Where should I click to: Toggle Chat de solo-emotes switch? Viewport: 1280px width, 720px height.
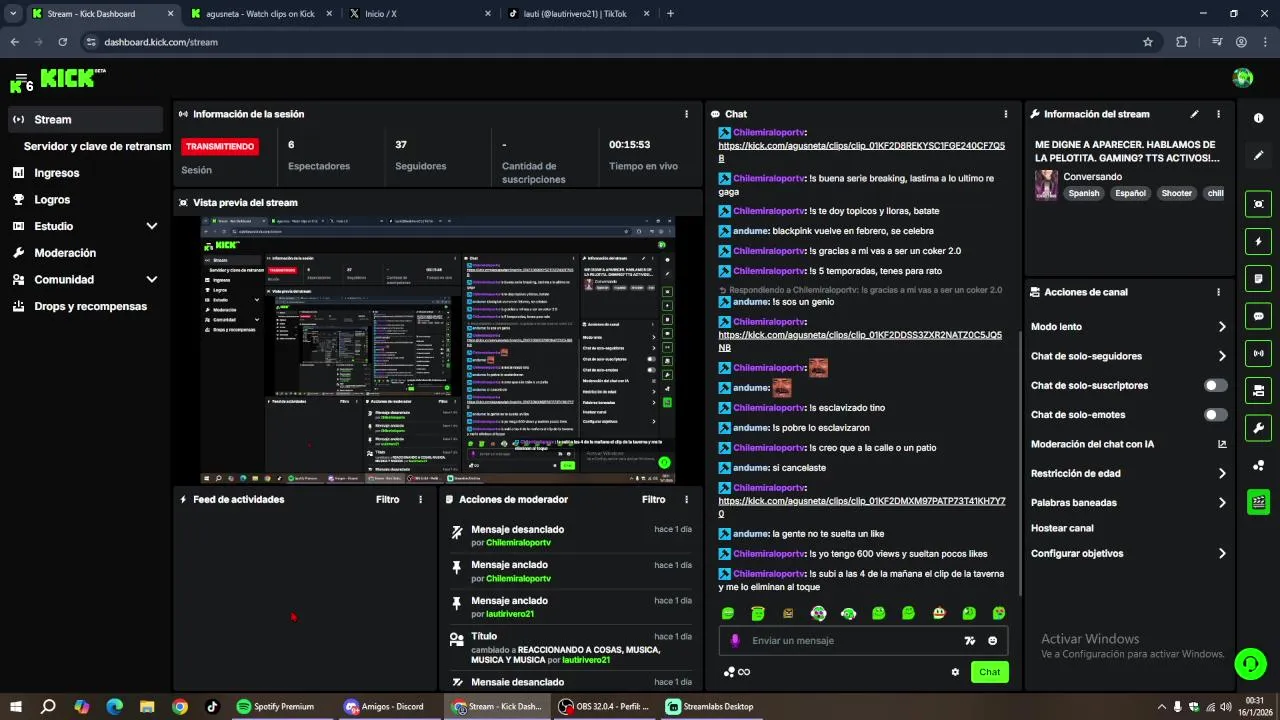click(1216, 414)
